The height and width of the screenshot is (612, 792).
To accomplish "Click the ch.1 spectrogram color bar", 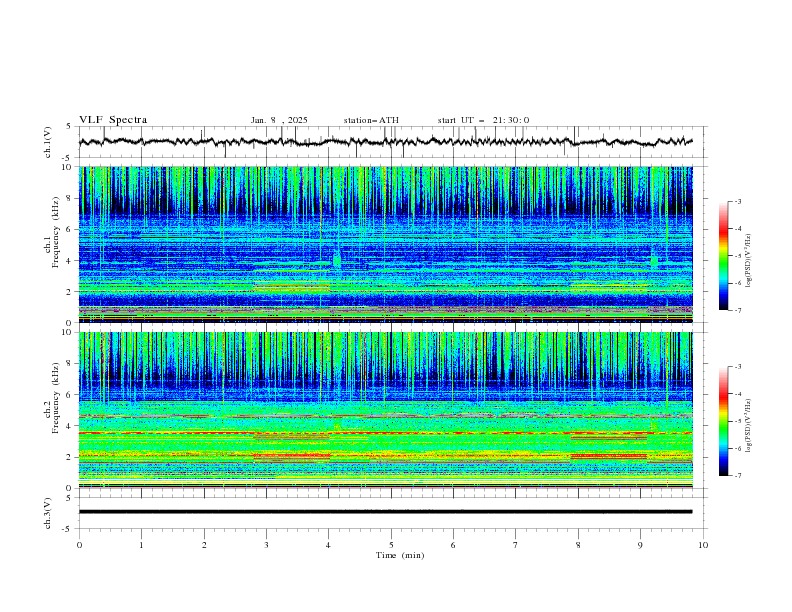I will pyautogui.click(x=723, y=256).
